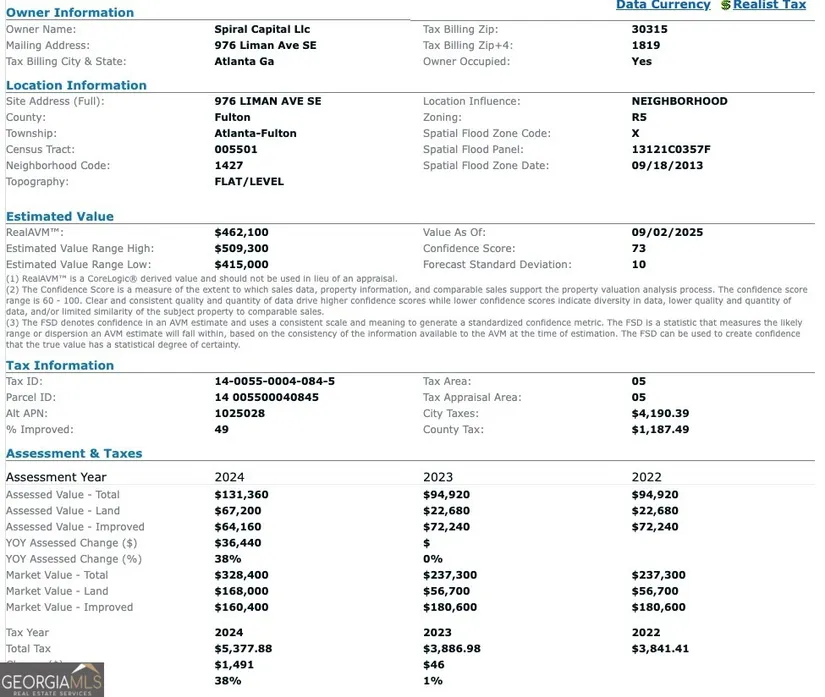Select the RealAVM value $462,100
Screen dimensions: 825x697
(241, 233)
